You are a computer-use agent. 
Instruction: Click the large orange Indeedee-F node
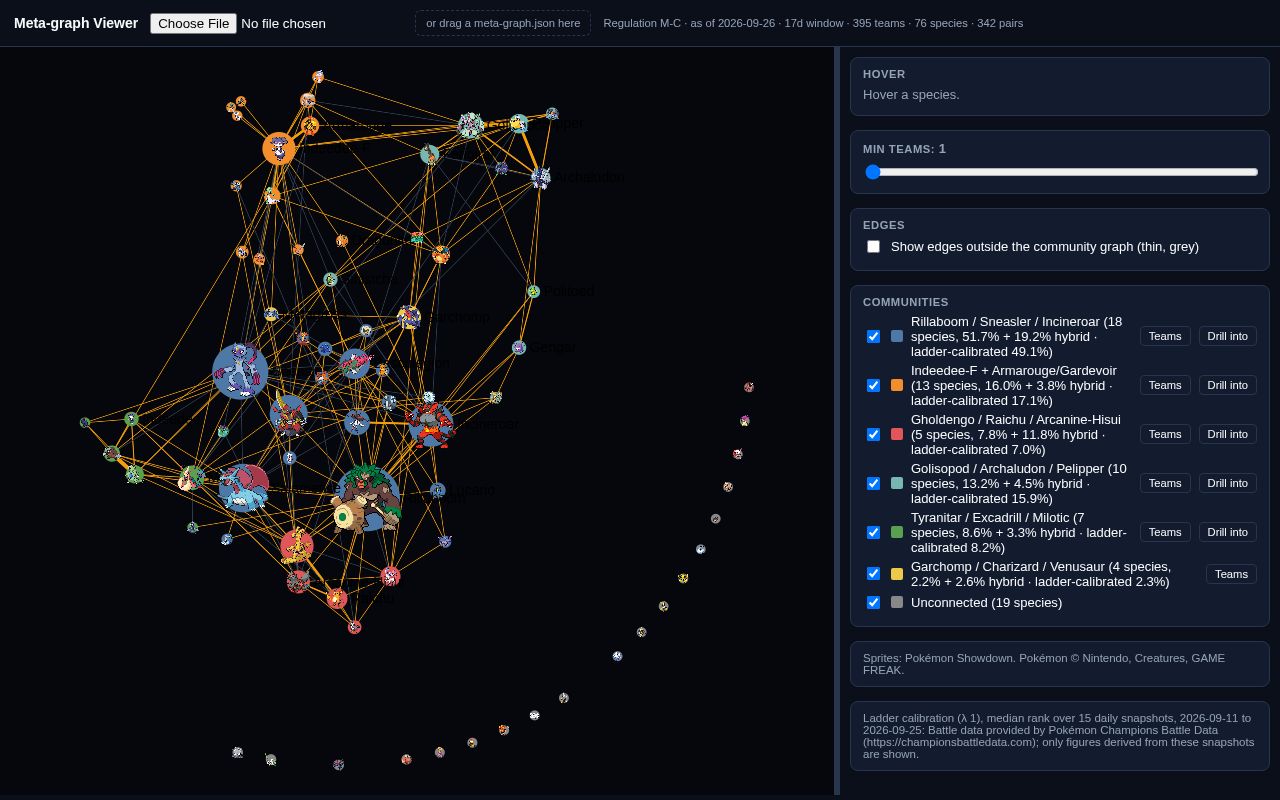[x=279, y=149]
